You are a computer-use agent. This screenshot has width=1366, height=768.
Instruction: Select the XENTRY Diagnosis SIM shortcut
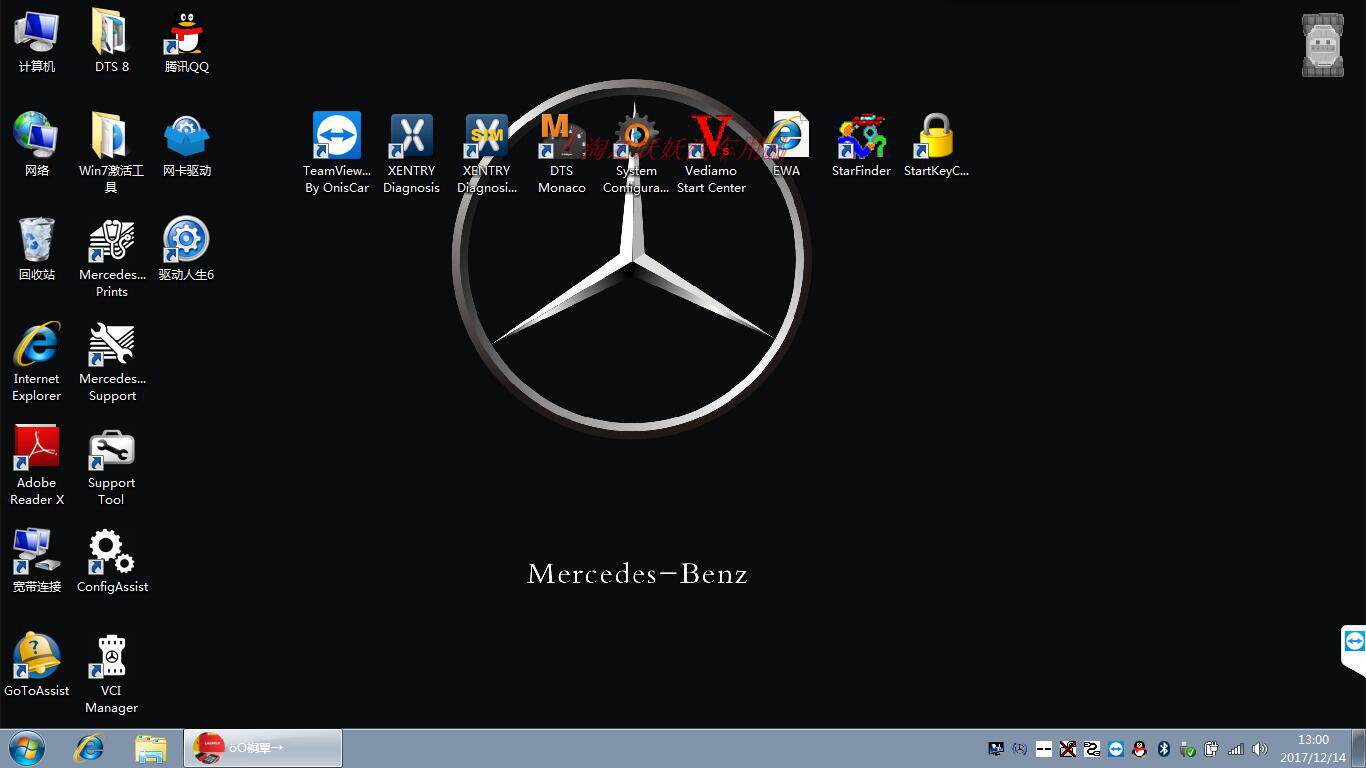487,153
